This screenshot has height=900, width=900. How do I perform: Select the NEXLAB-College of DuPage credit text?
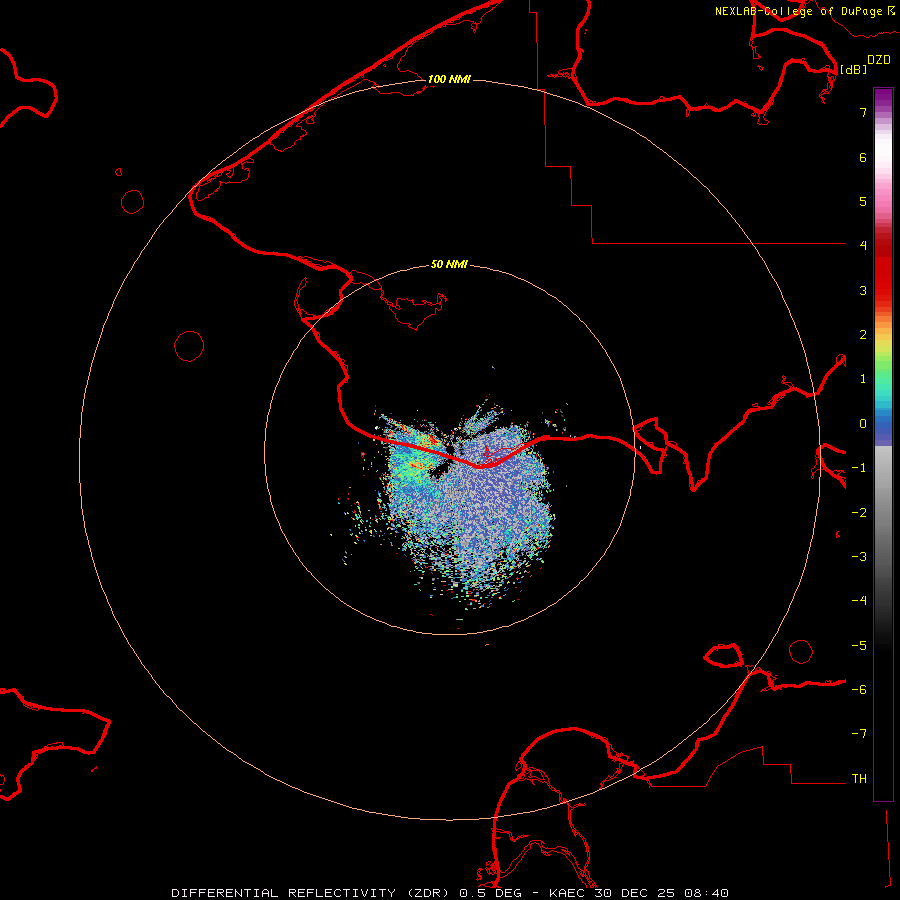pyautogui.click(x=805, y=11)
